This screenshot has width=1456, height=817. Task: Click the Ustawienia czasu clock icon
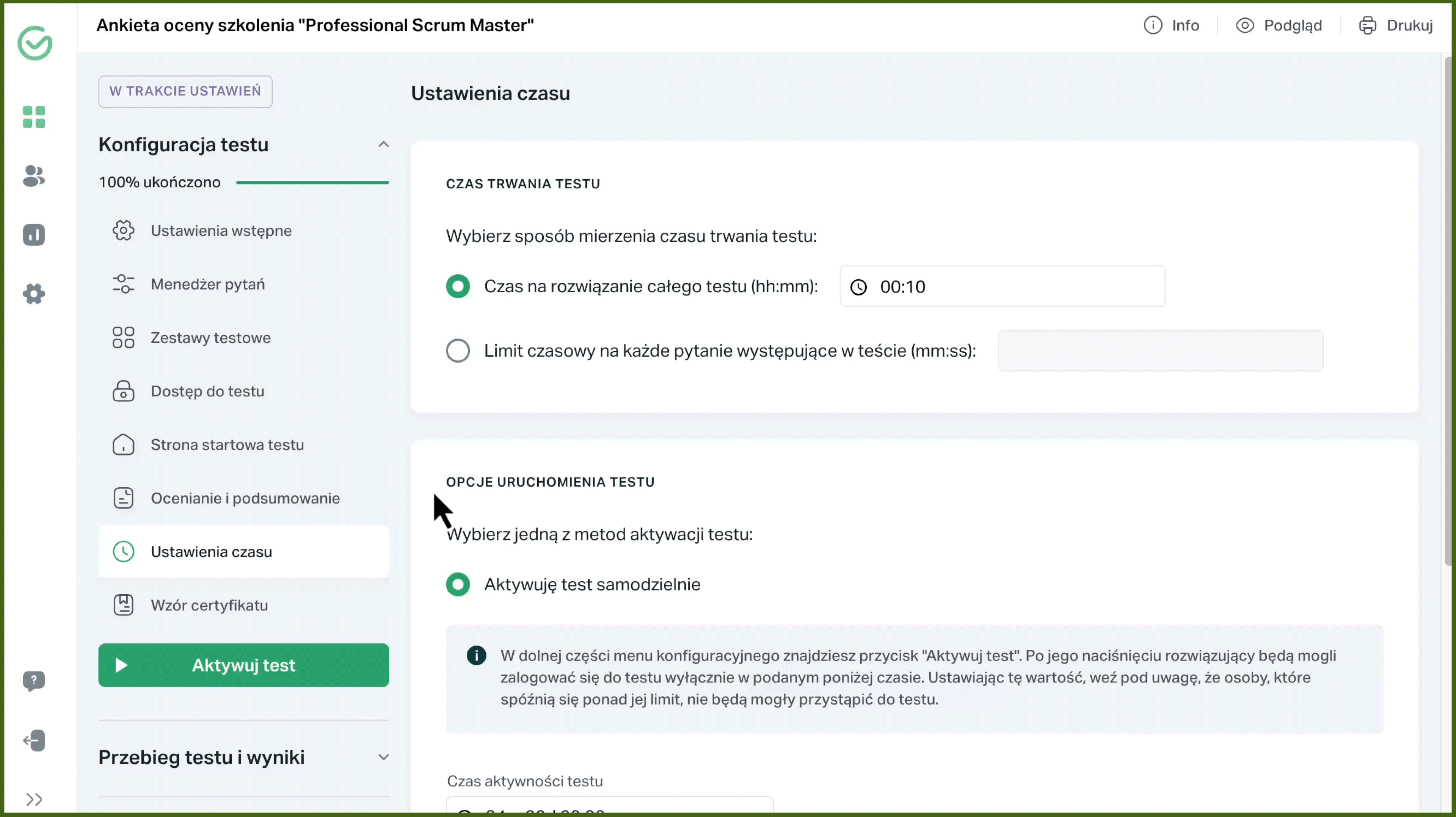[x=124, y=551]
